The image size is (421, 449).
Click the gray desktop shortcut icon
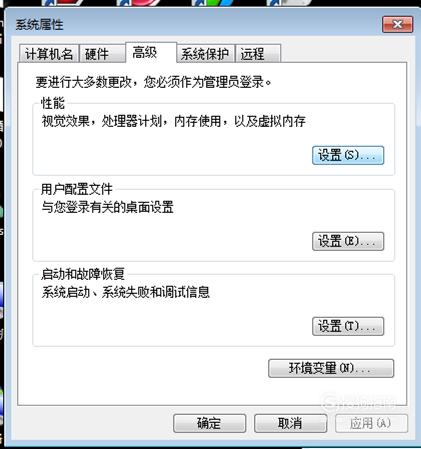click(288, 3)
